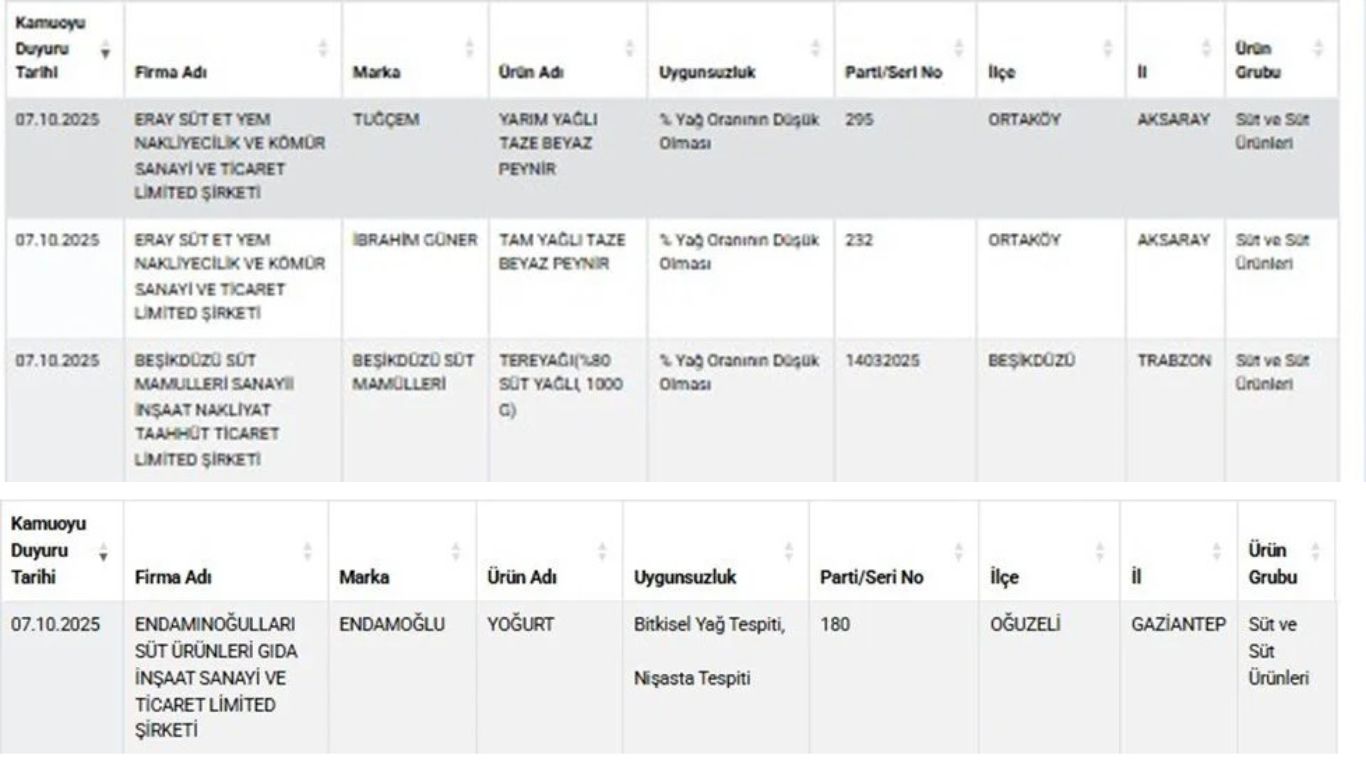
Task: Click Marka sort arrows in the lower table
Action: 456,551
